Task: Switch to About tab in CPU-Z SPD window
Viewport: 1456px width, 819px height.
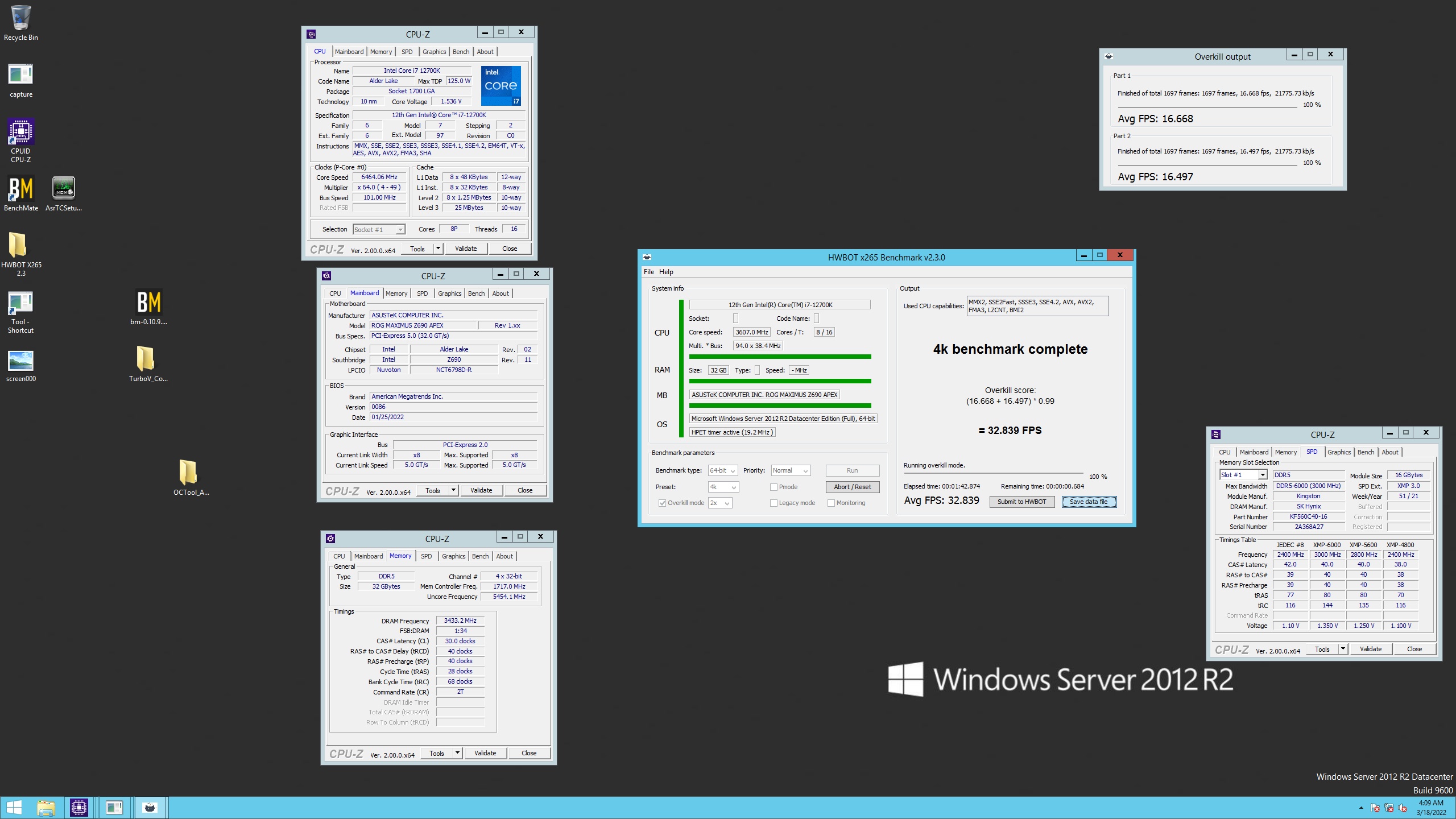Action: pyautogui.click(x=1389, y=452)
